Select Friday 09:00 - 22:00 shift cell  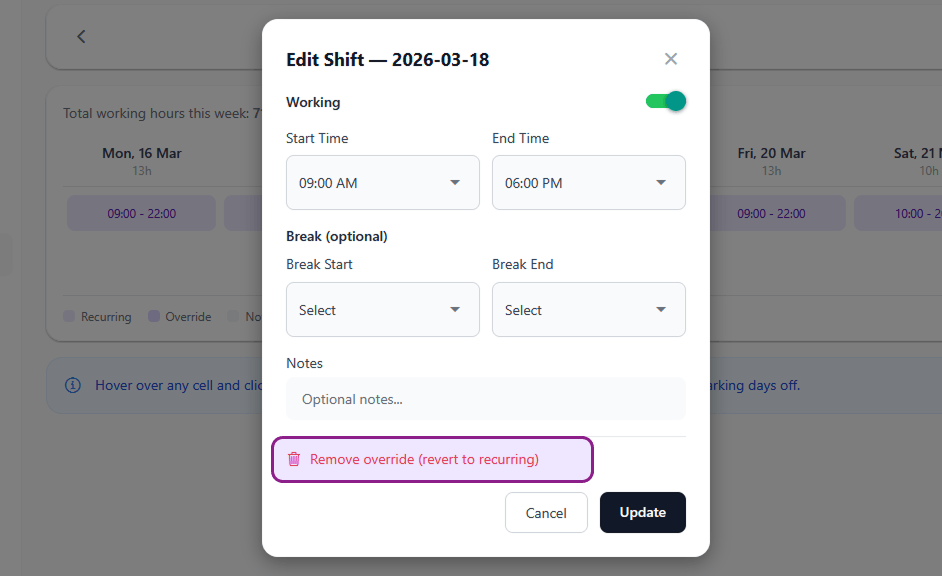[771, 213]
